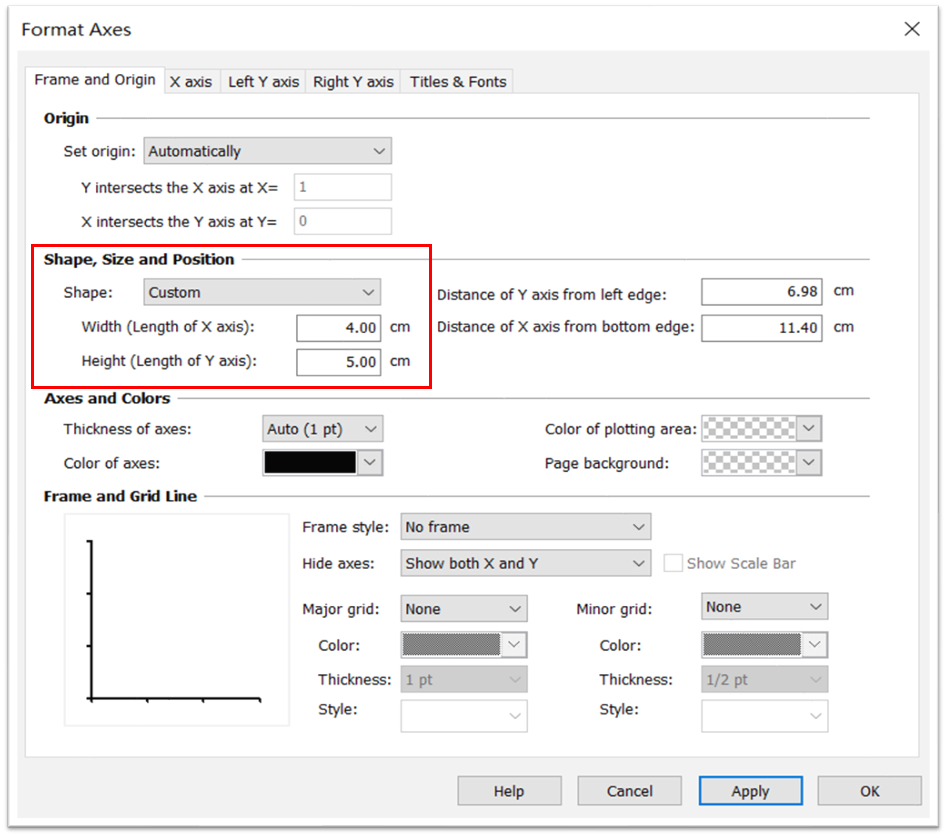Open the Frame style dropdown
The height and width of the screenshot is (837, 947).
(x=525, y=527)
